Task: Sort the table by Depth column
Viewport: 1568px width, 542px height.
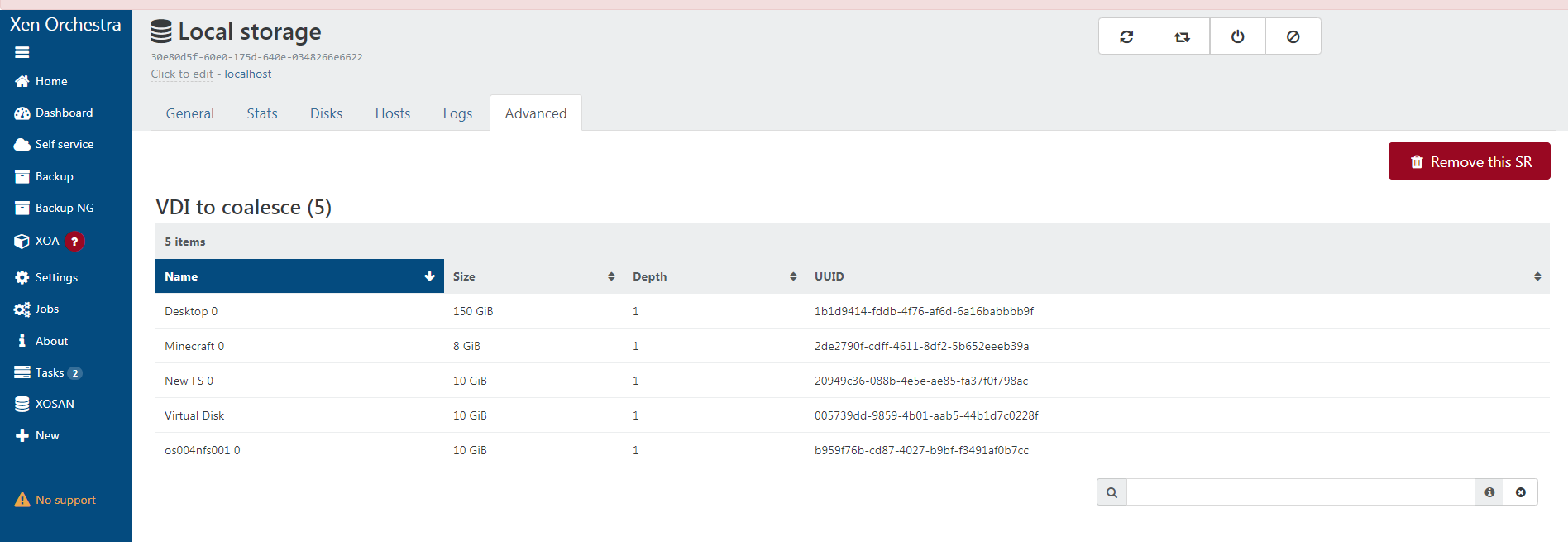Action: pos(715,276)
